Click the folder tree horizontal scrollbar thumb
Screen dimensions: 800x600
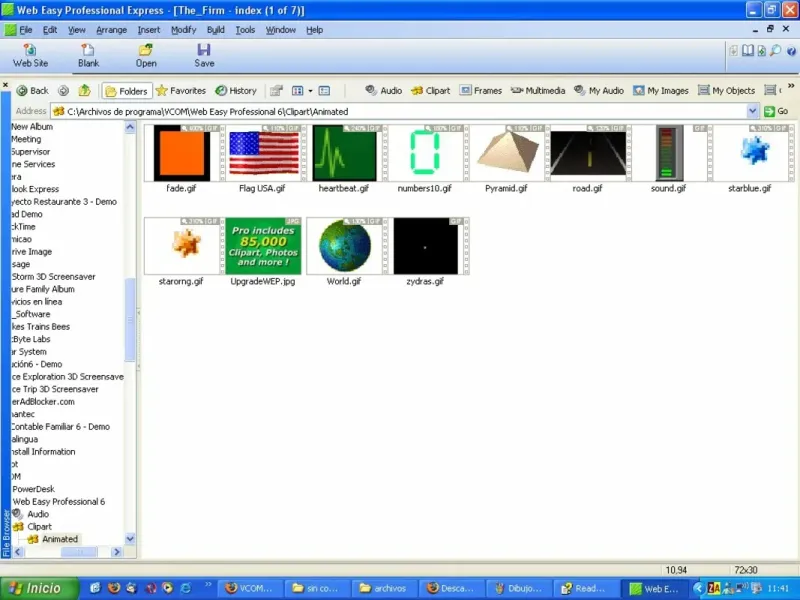click(79, 552)
